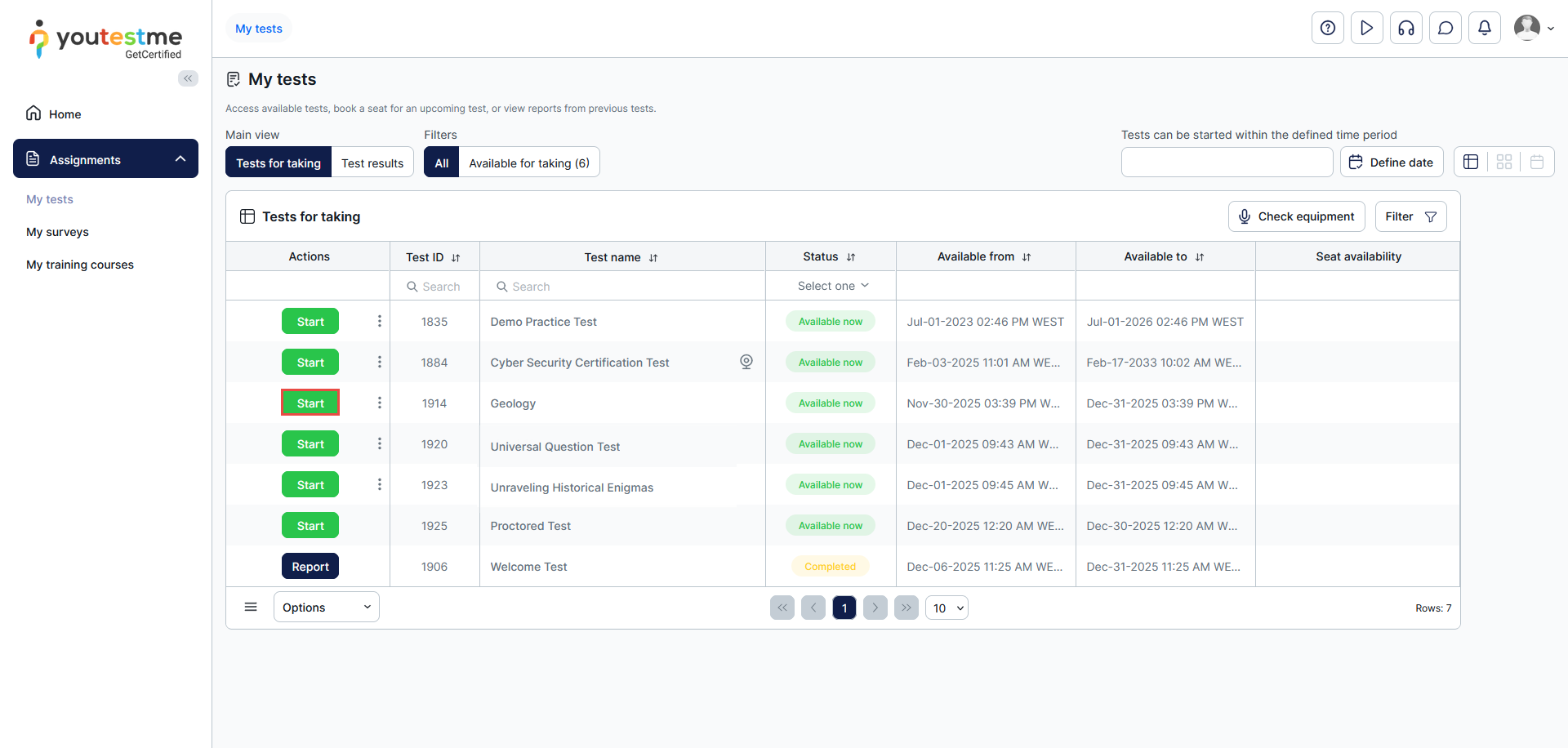Start the Demo Practice Test
Screen dimensions: 1568x748
(310, 322)
